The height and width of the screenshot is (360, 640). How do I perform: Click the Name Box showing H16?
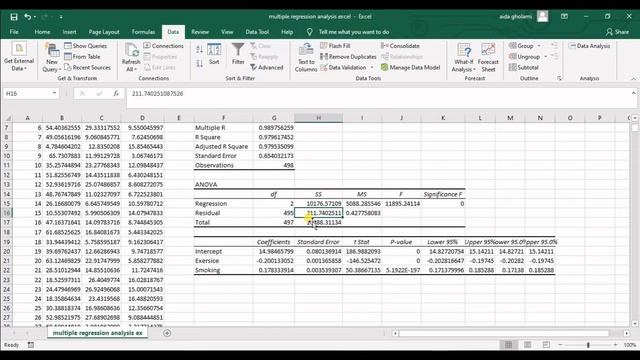click(x=27, y=93)
